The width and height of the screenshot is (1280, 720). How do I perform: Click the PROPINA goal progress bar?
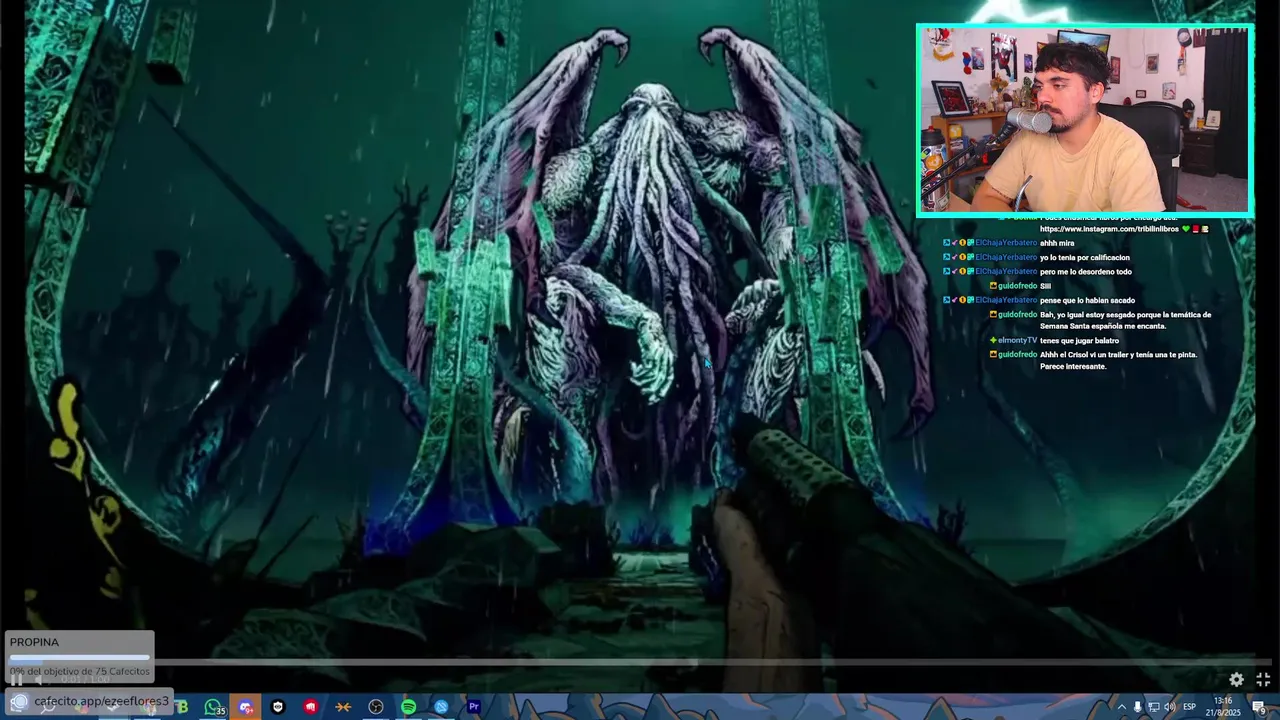tap(79, 657)
